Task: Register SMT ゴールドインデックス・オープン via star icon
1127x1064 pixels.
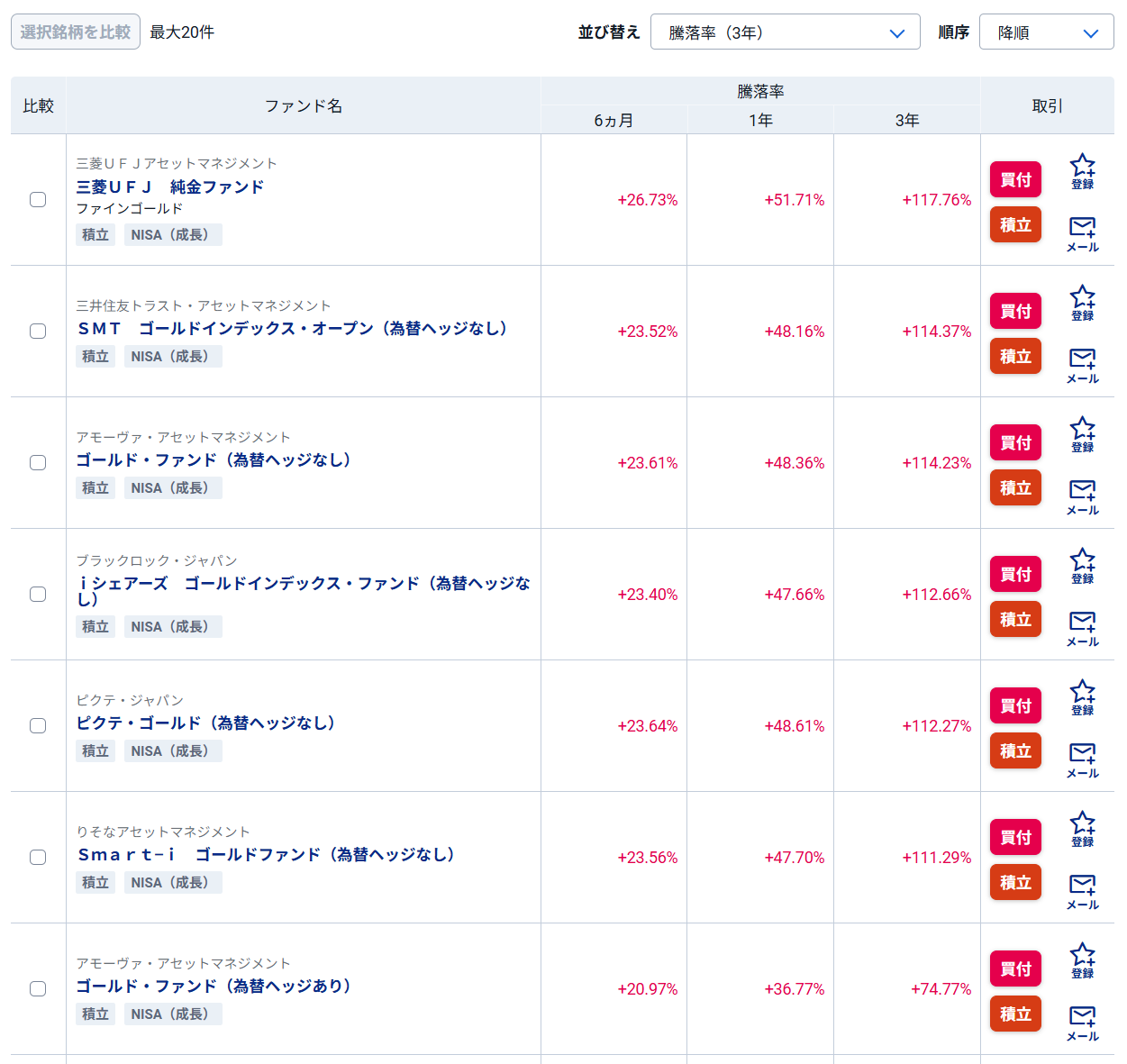Action: coord(1082,303)
